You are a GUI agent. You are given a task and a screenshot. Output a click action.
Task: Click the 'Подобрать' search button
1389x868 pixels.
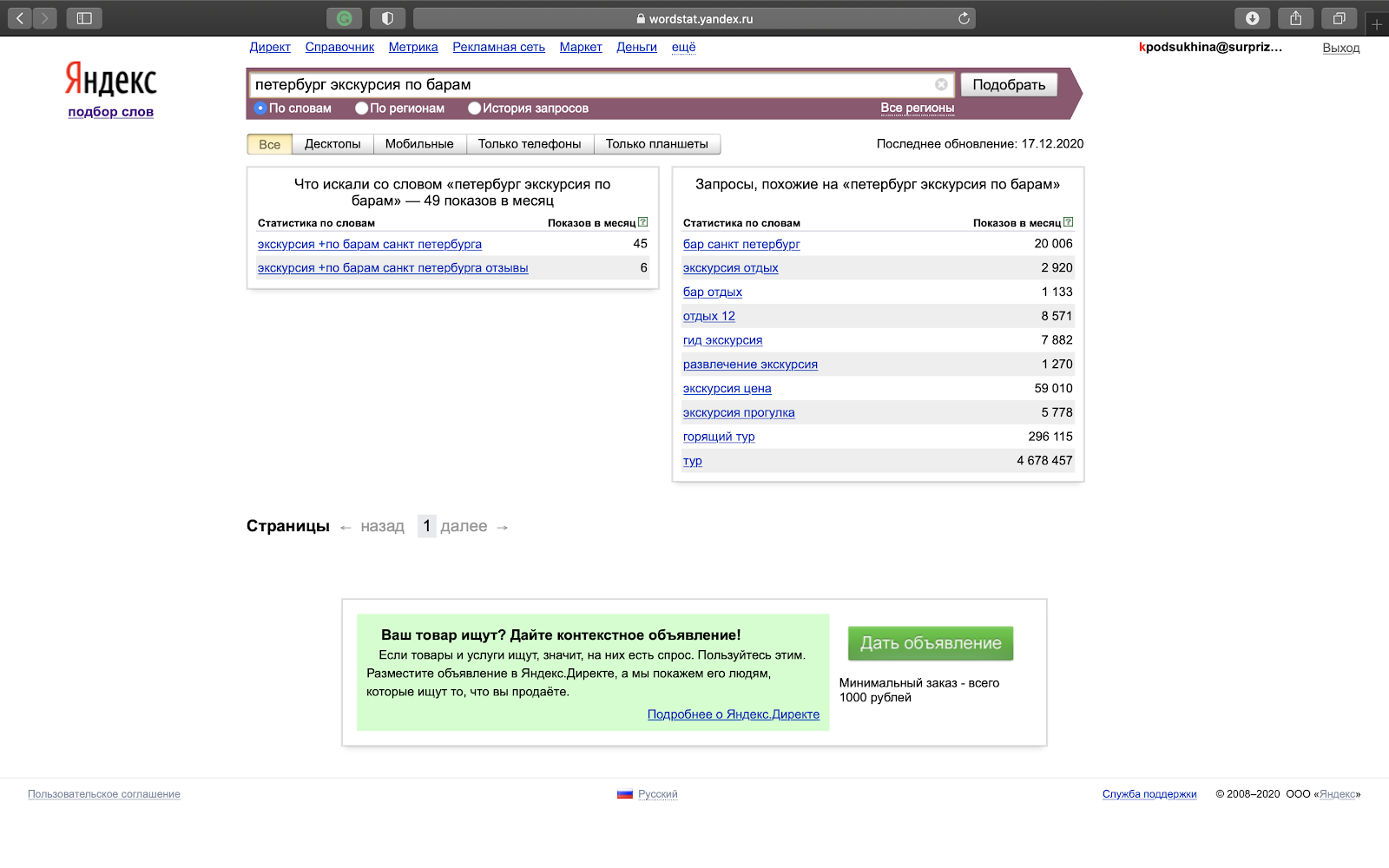tap(1009, 84)
